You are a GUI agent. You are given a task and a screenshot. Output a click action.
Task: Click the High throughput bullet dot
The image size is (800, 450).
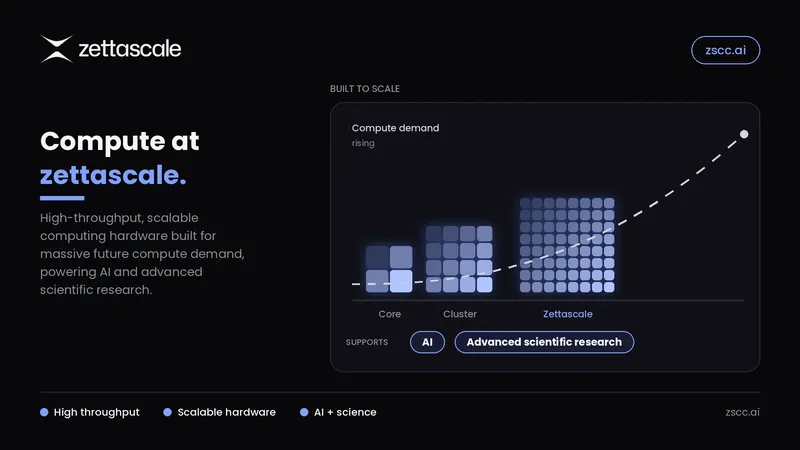(x=44, y=412)
